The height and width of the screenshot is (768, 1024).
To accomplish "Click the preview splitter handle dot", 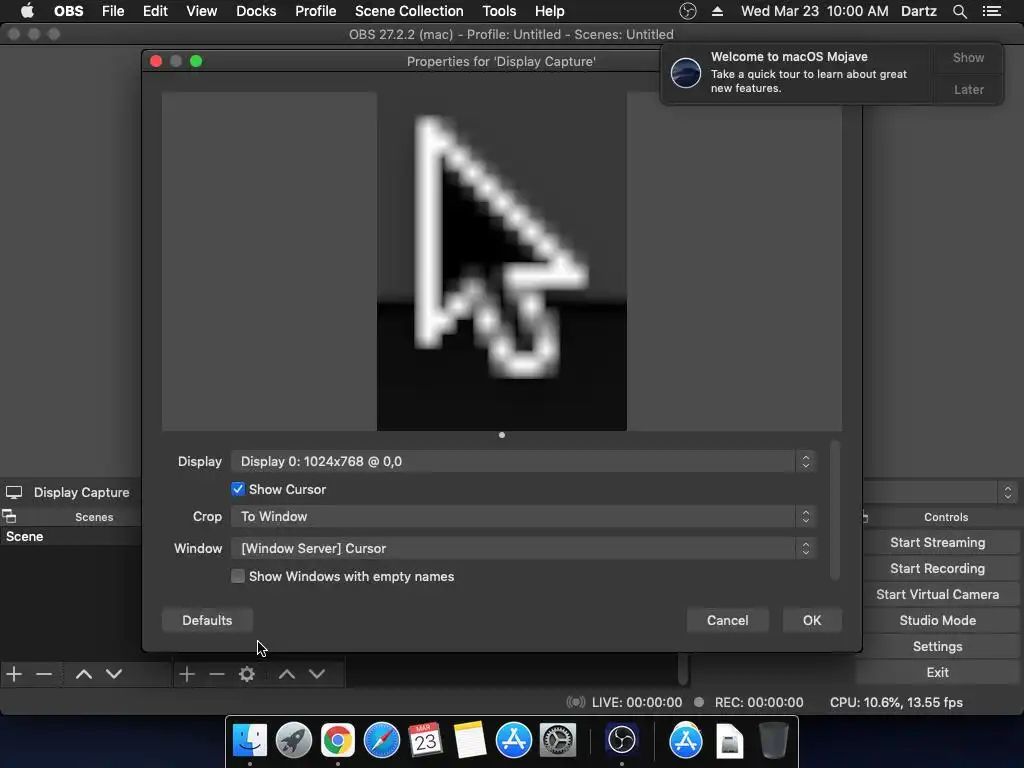I will 502,435.
